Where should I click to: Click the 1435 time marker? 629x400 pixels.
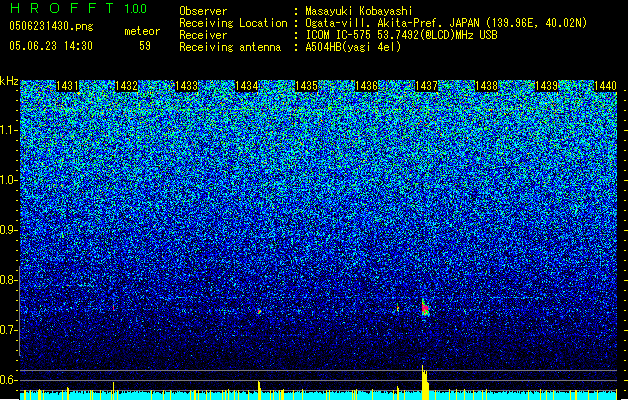click(x=306, y=86)
